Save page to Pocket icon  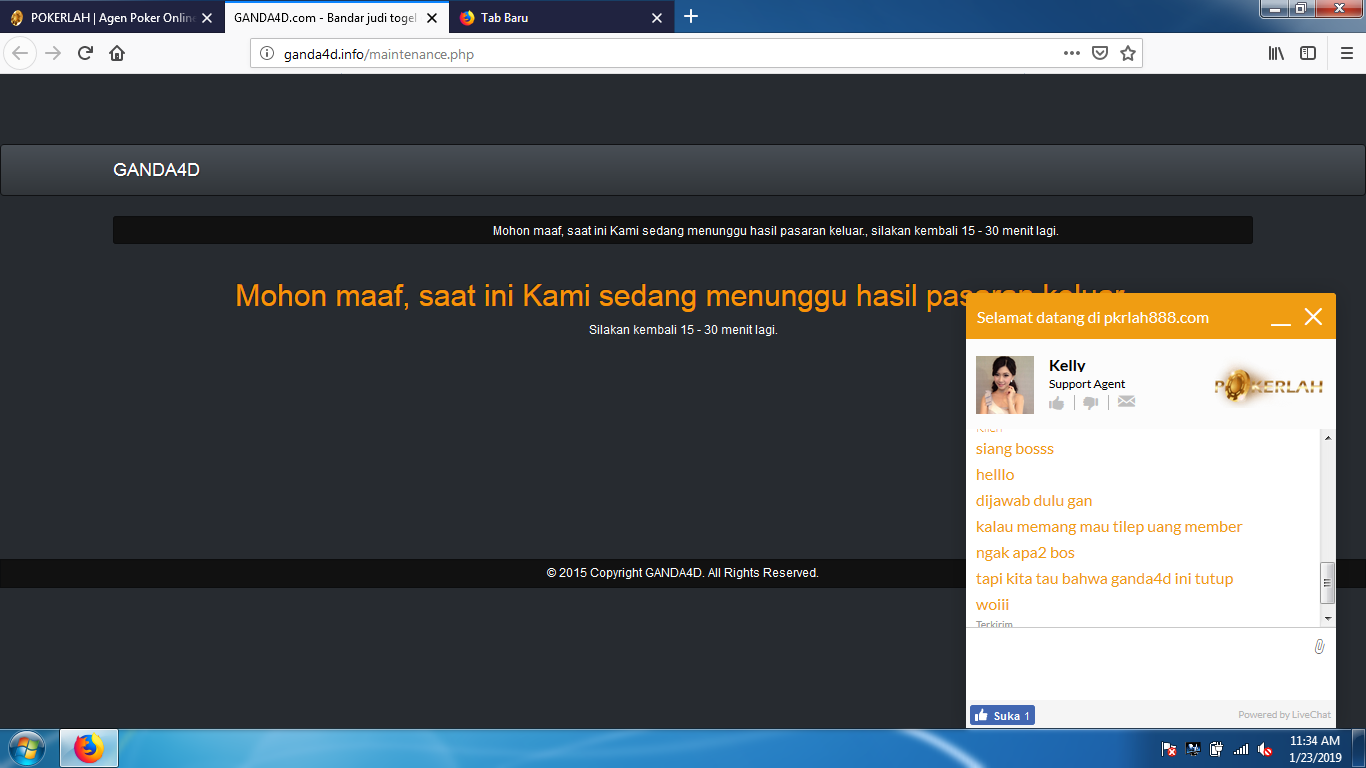click(x=1100, y=54)
